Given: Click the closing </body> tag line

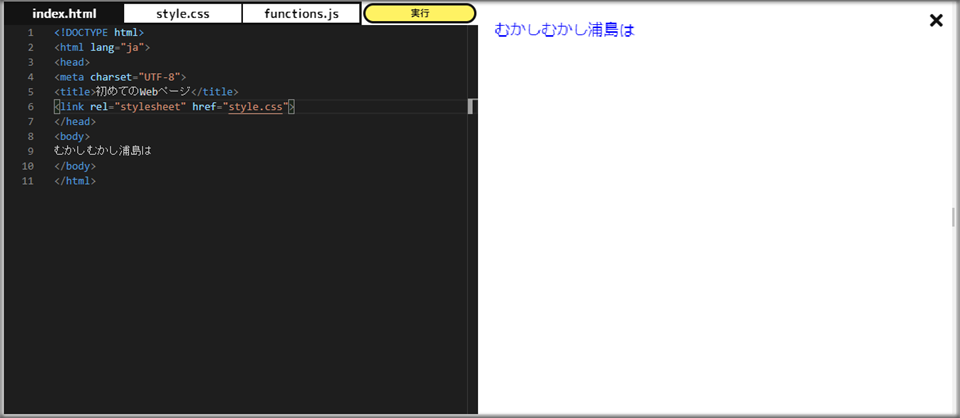Looking at the screenshot, I should click(x=75, y=166).
